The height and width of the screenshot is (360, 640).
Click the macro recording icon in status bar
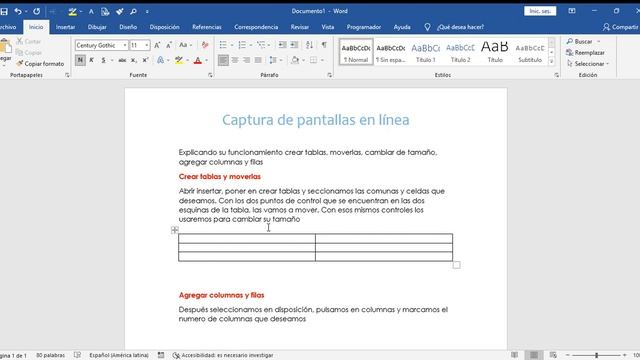[161, 355]
